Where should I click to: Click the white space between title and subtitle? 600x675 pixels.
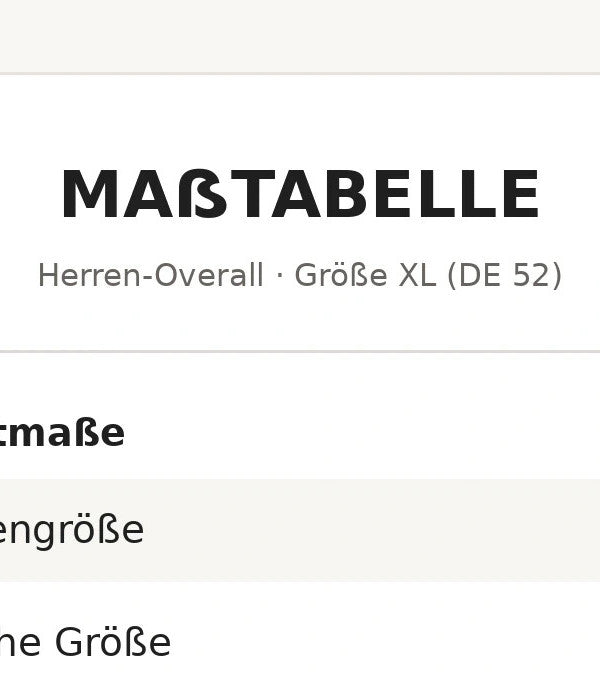tap(300, 239)
